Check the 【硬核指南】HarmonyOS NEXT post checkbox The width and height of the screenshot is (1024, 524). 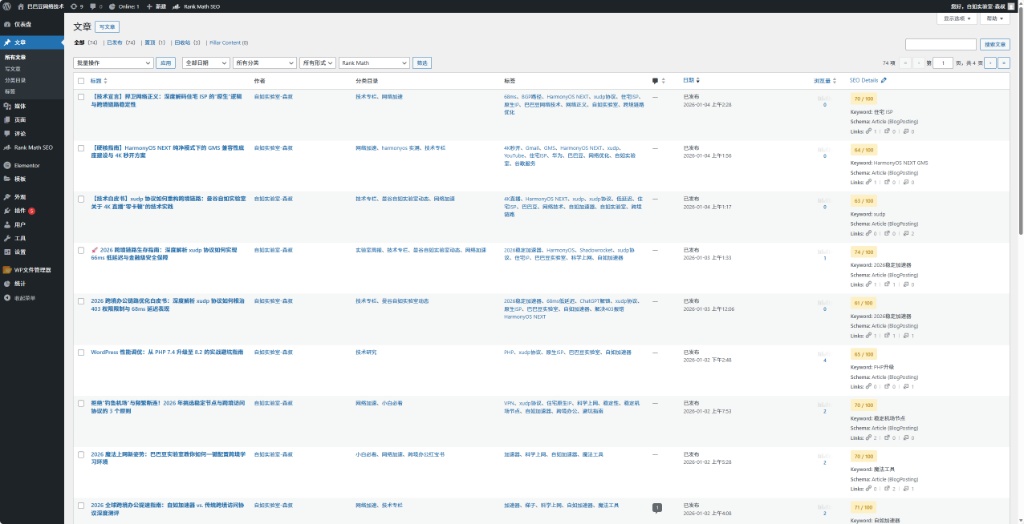tap(81, 148)
